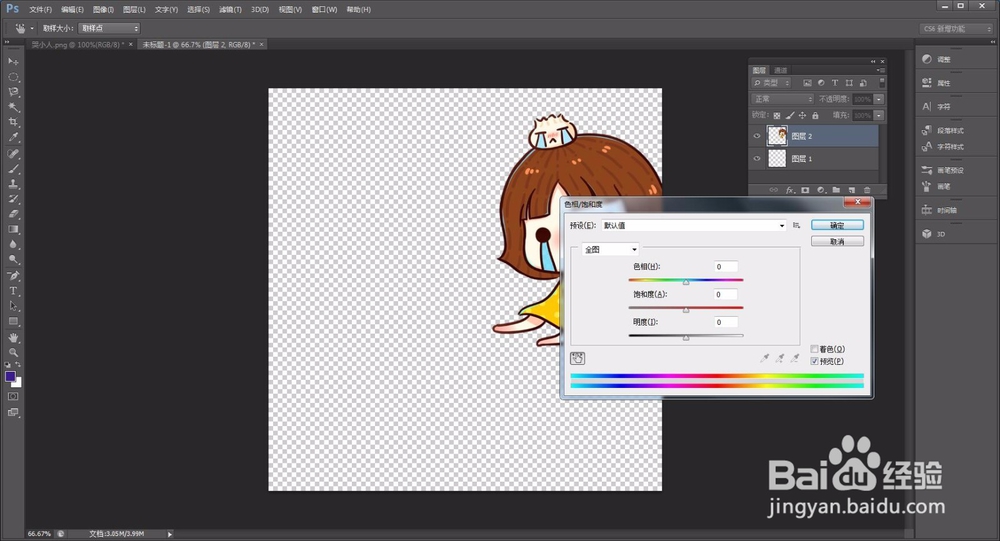Click the on-image adjustment hand tool in dialog
The width and height of the screenshot is (1000, 541).
point(577,359)
